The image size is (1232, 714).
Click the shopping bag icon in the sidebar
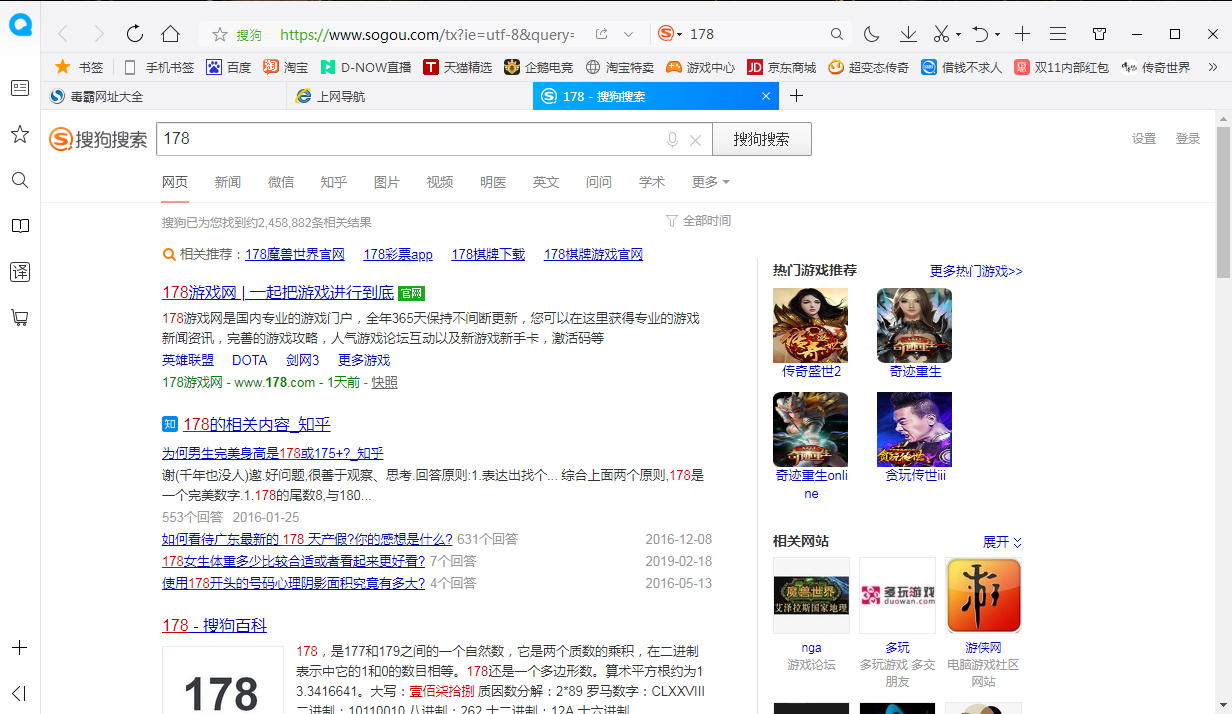(20, 317)
